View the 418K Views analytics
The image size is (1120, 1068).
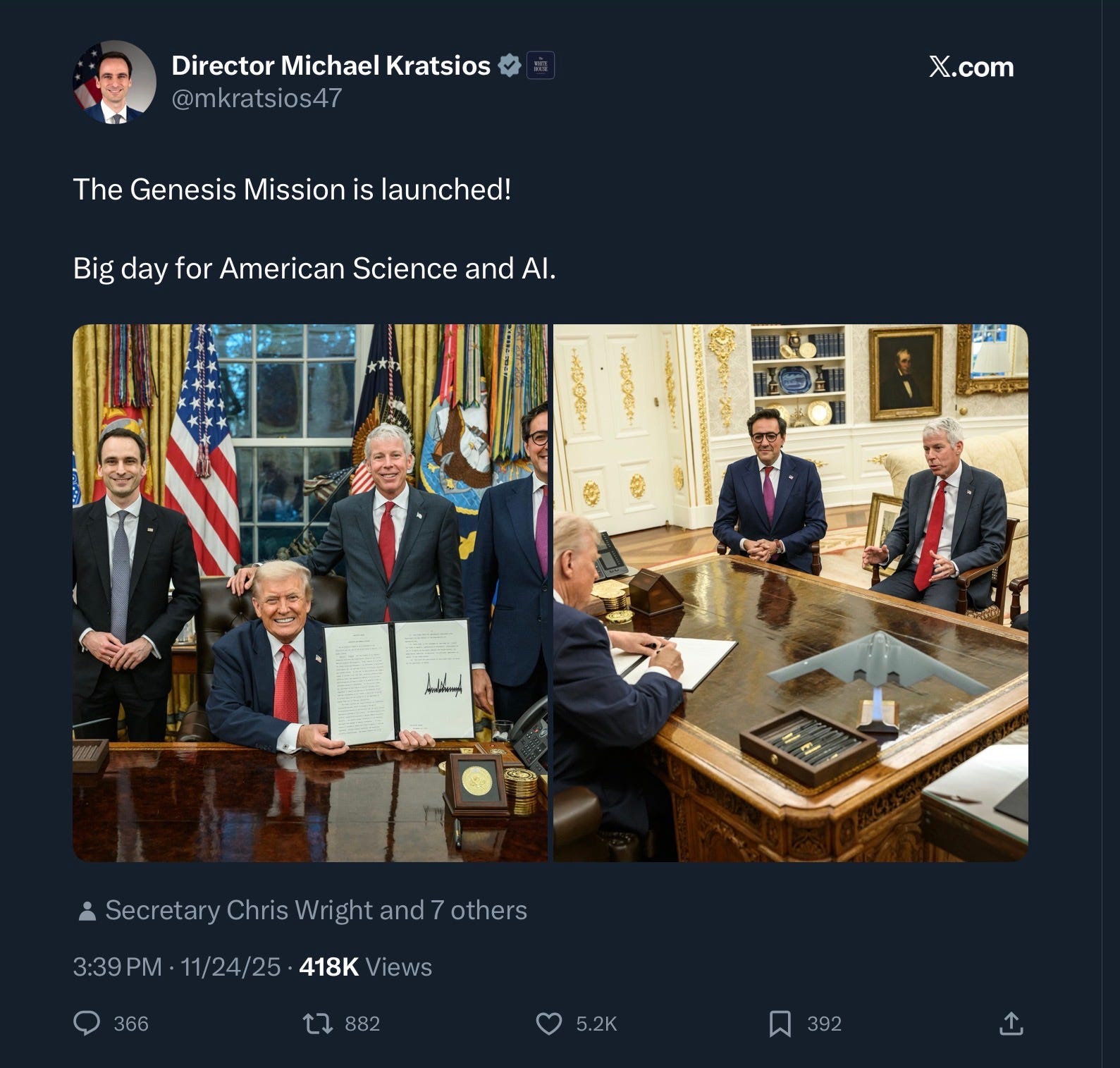click(x=365, y=966)
